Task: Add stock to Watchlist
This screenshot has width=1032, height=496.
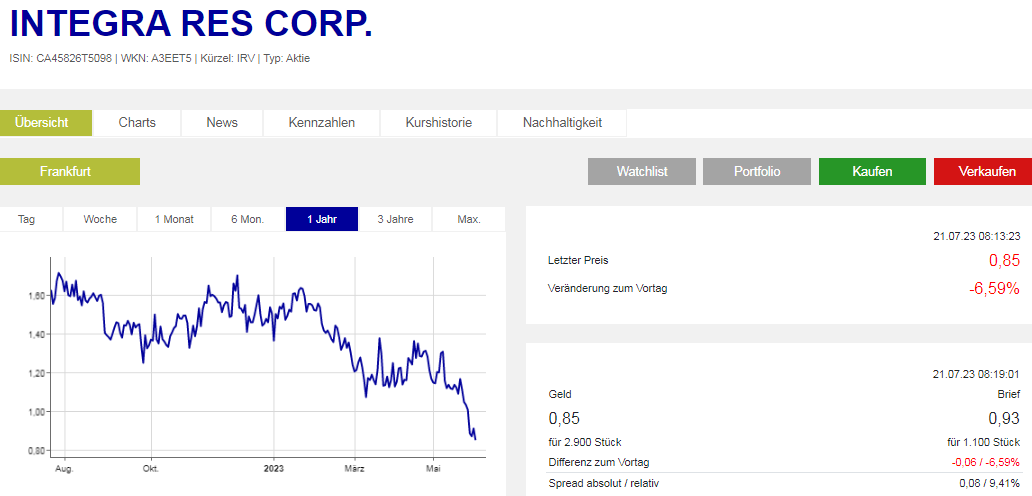Action: 642,172
